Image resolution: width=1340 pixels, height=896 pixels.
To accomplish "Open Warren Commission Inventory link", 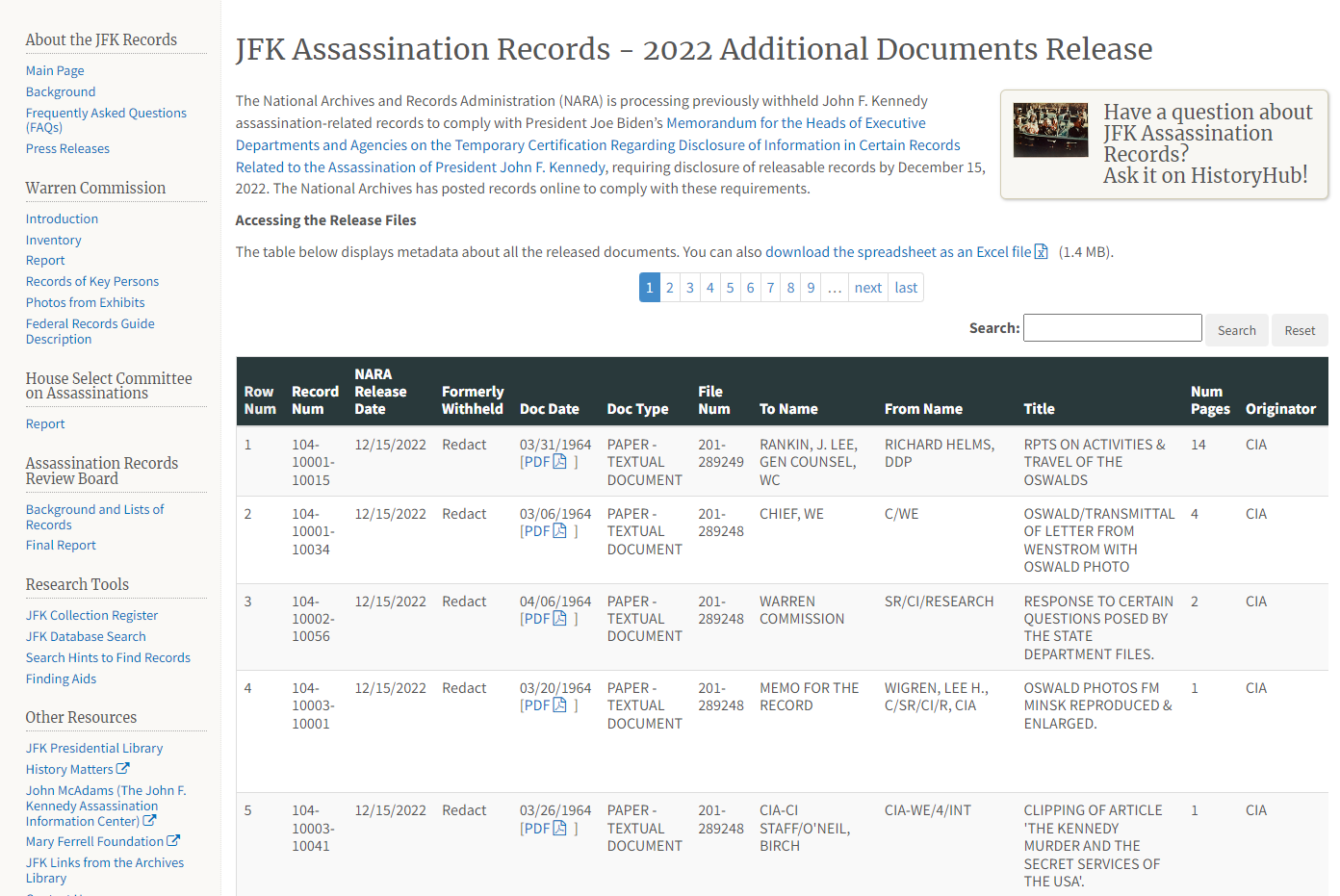I will [x=53, y=240].
